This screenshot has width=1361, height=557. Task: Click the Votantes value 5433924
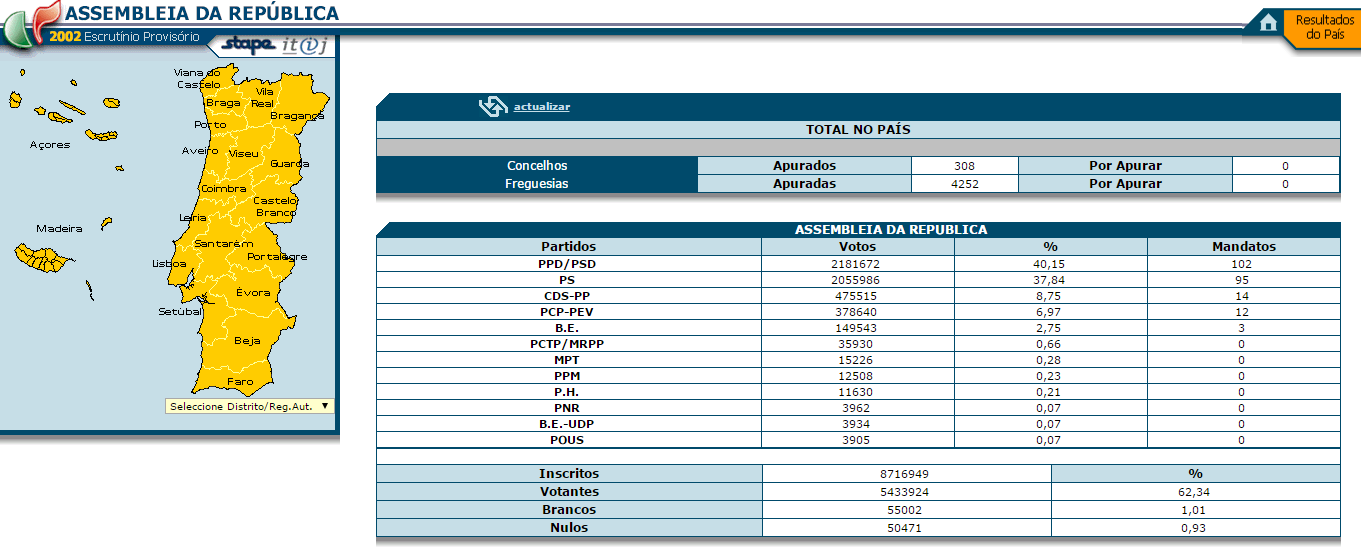[907, 492]
